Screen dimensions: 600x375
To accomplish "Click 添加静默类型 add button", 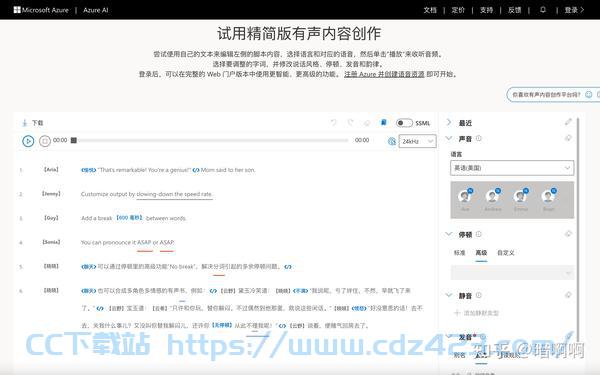I will point(476,313).
